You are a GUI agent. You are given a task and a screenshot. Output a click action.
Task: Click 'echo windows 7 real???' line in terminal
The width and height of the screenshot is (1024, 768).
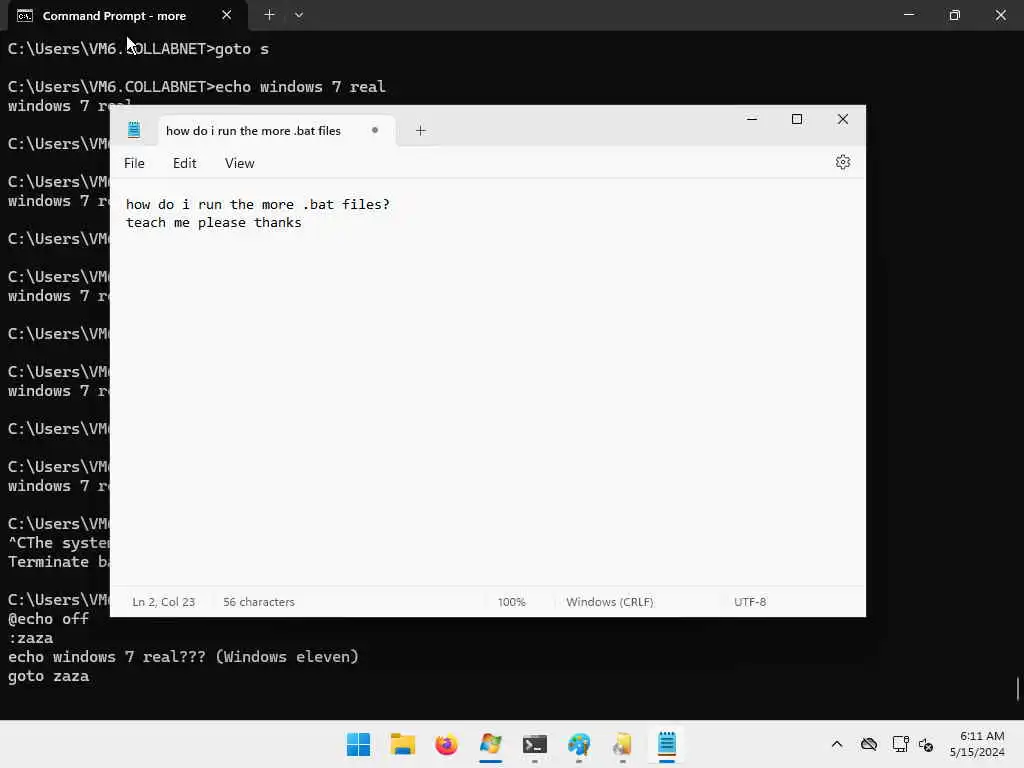[x=183, y=657]
